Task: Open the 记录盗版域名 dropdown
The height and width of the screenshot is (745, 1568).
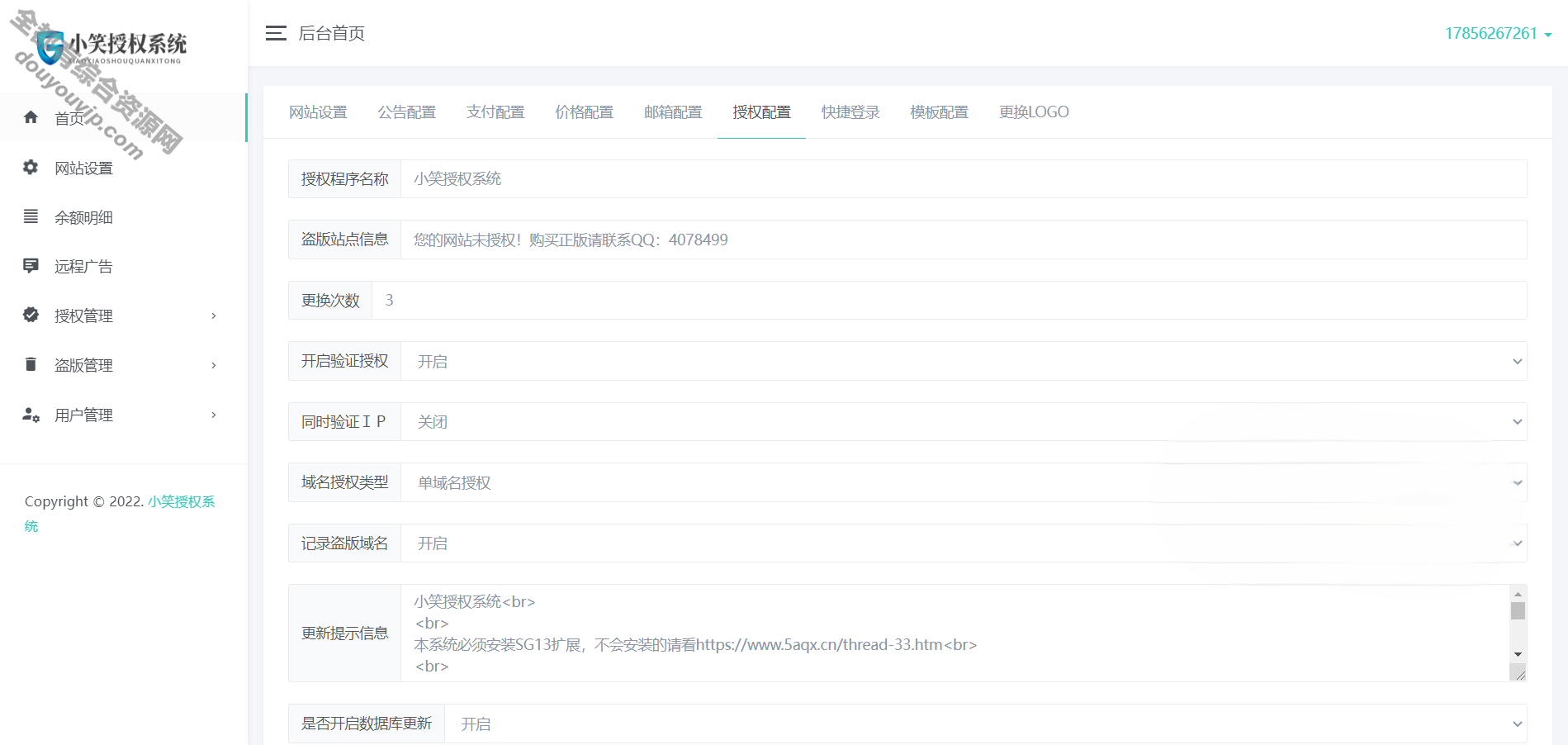Action: pyautogui.click(x=964, y=543)
